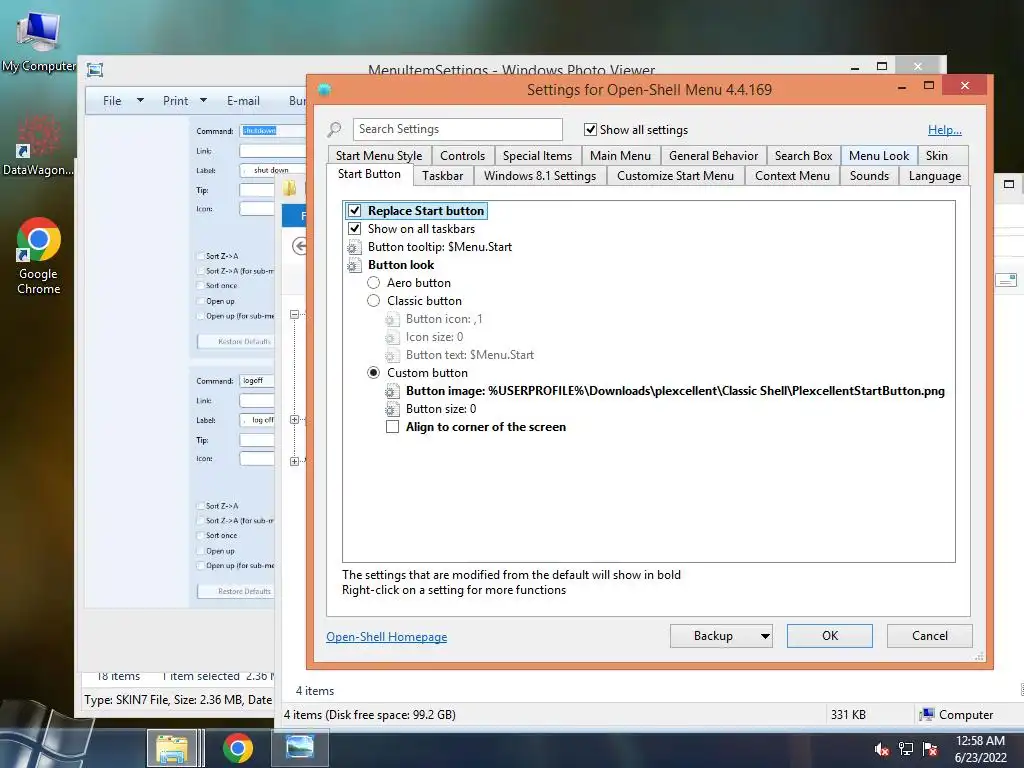Switch to Taskbar tab
The width and height of the screenshot is (1024, 768).
[443, 176]
